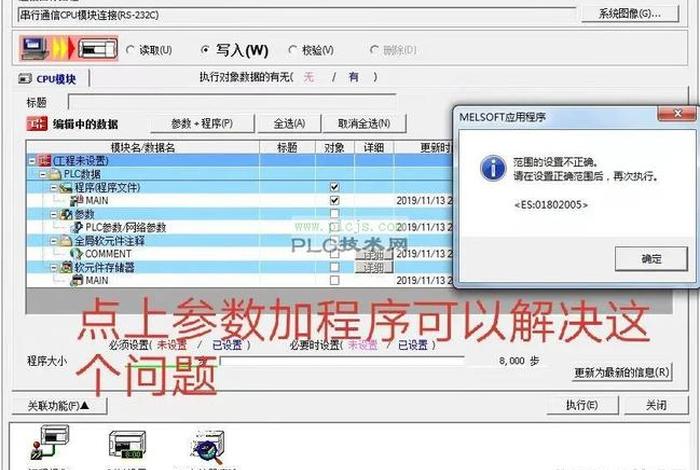This screenshot has height=470, width=700.
Task: Switch to the CPU模块 tab
Action: (x=50, y=79)
